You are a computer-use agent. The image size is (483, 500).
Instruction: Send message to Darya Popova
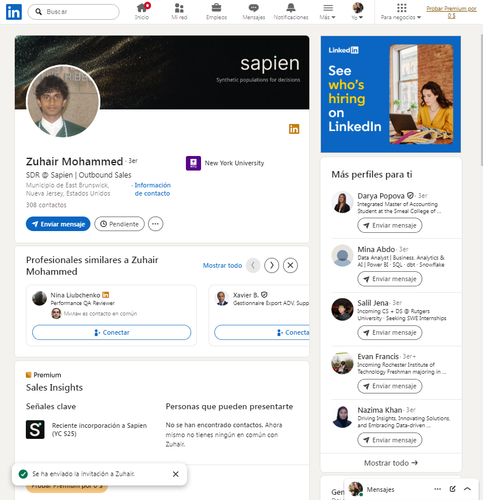click(390, 225)
